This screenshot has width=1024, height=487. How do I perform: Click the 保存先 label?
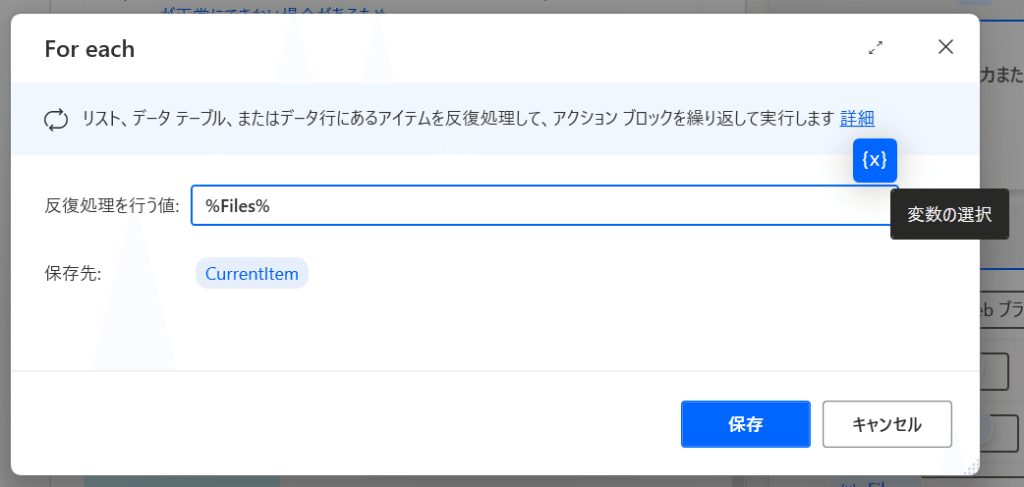72,274
